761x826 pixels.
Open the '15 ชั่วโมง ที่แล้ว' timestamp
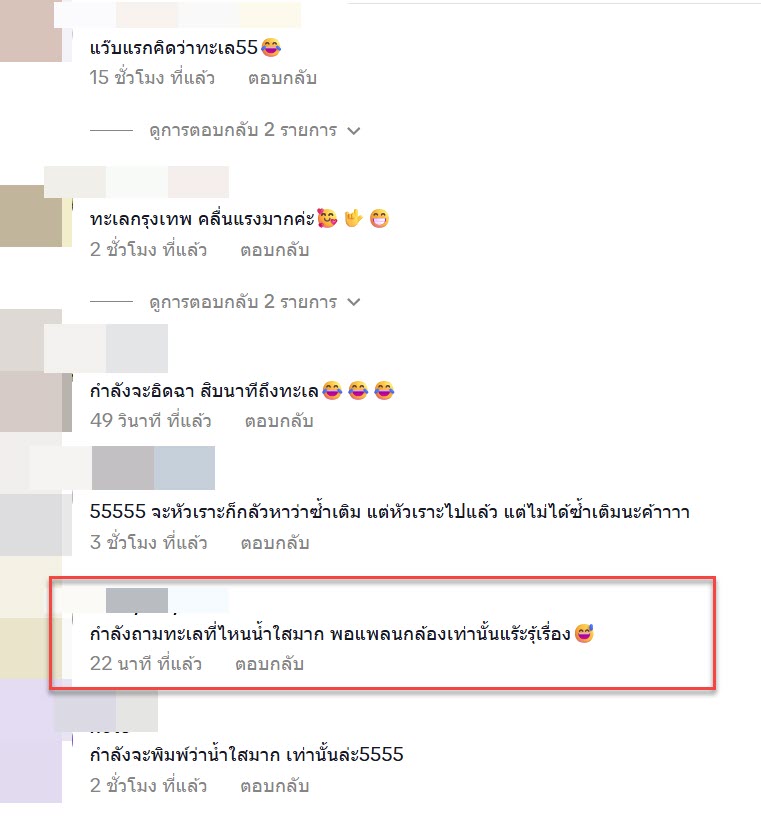152,78
